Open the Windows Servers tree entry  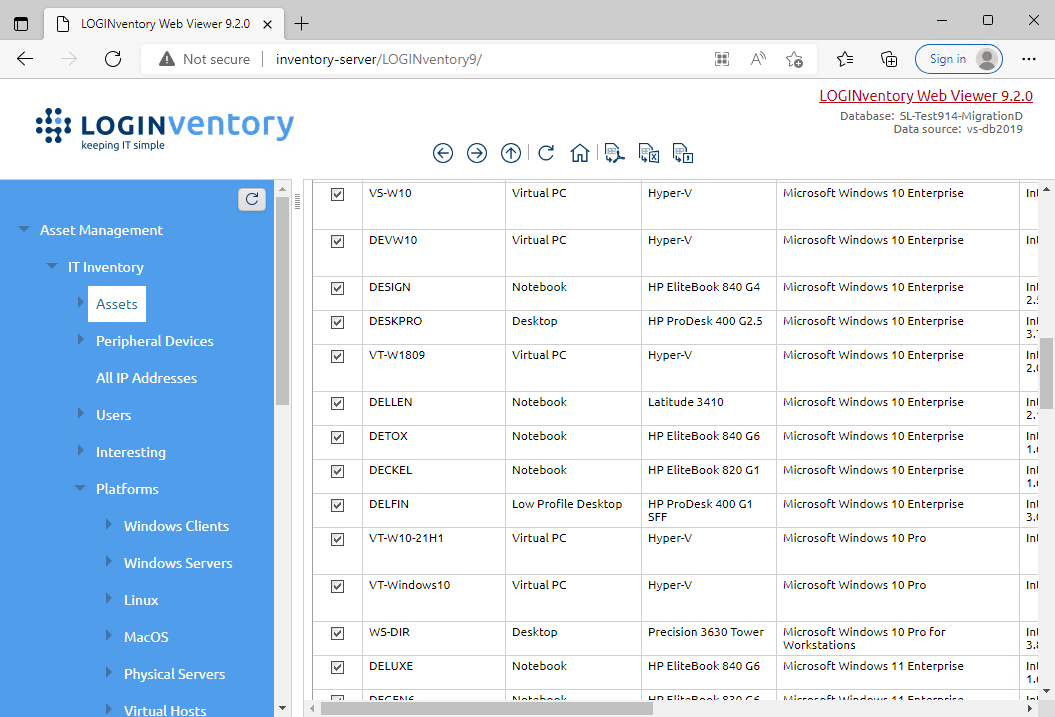178,563
